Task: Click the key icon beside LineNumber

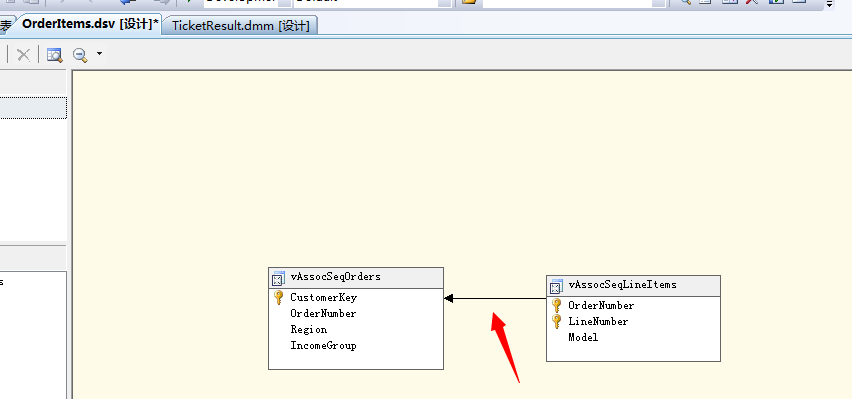Action: 556,321
